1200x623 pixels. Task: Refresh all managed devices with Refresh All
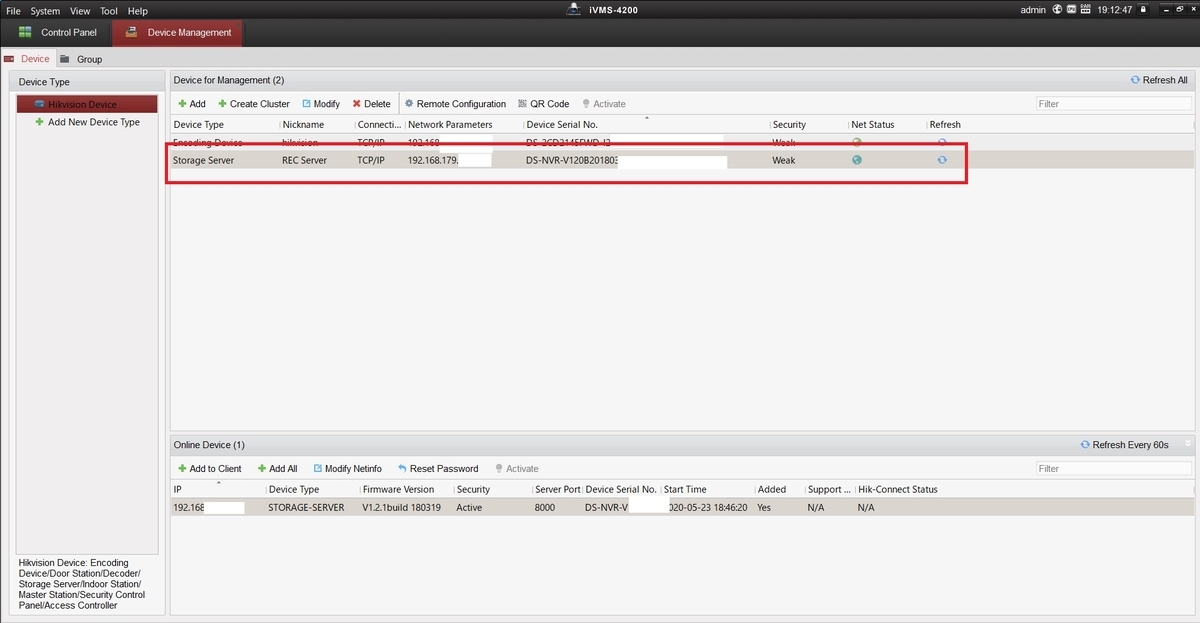point(1159,80)
